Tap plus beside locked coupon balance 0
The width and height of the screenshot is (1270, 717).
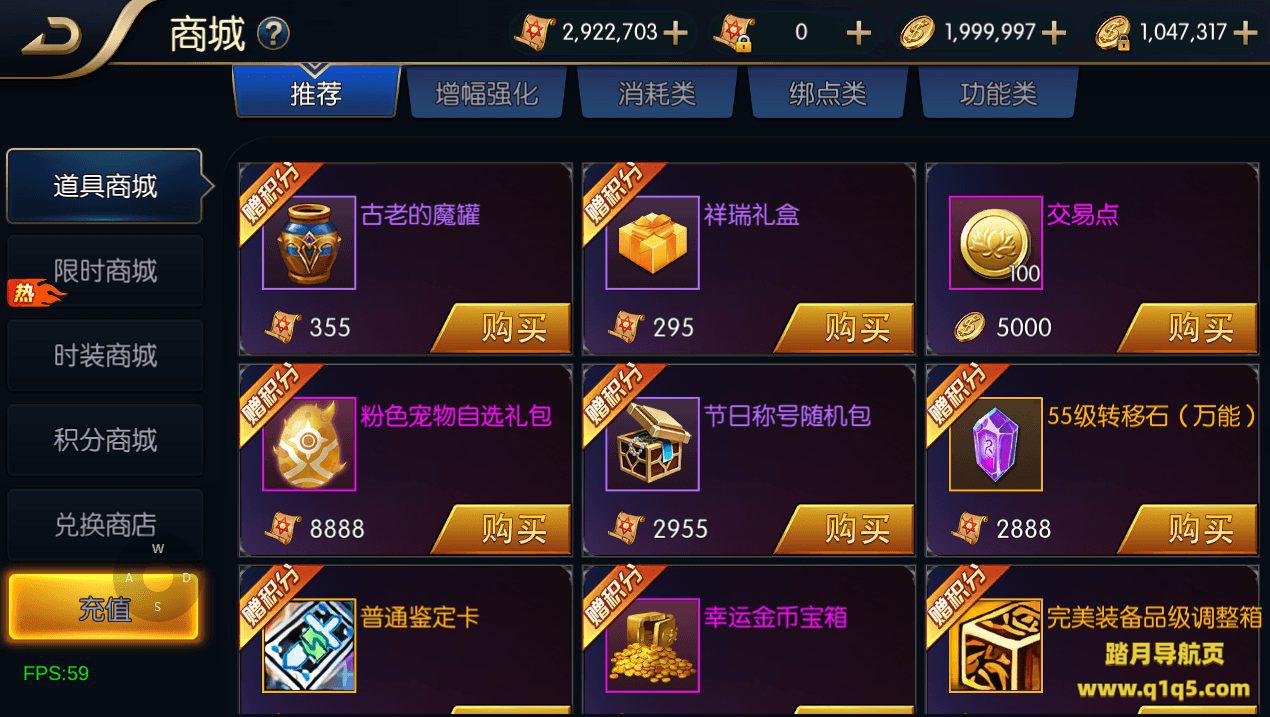tap(859, 33)
